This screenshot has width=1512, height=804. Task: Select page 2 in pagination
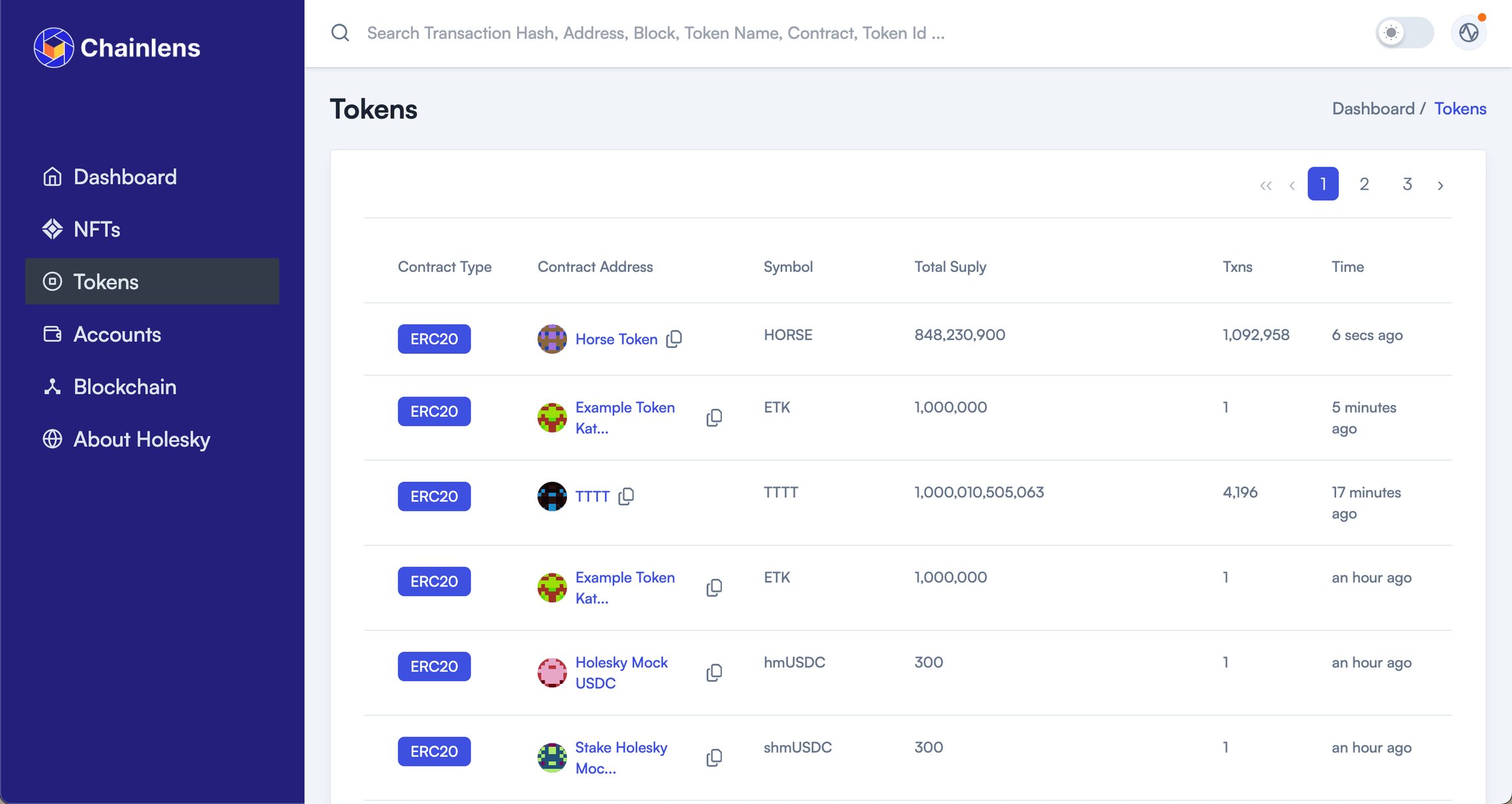tap(1364, 184)
